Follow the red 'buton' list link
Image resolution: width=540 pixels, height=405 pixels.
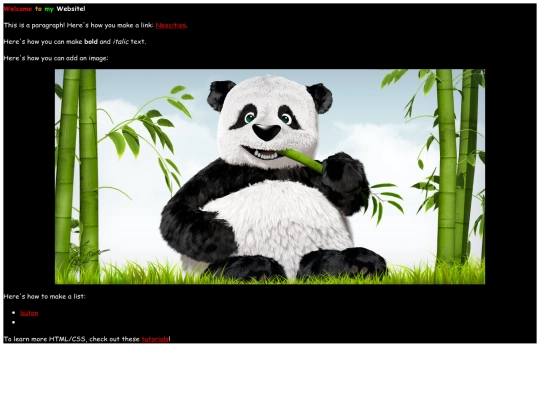29,313
